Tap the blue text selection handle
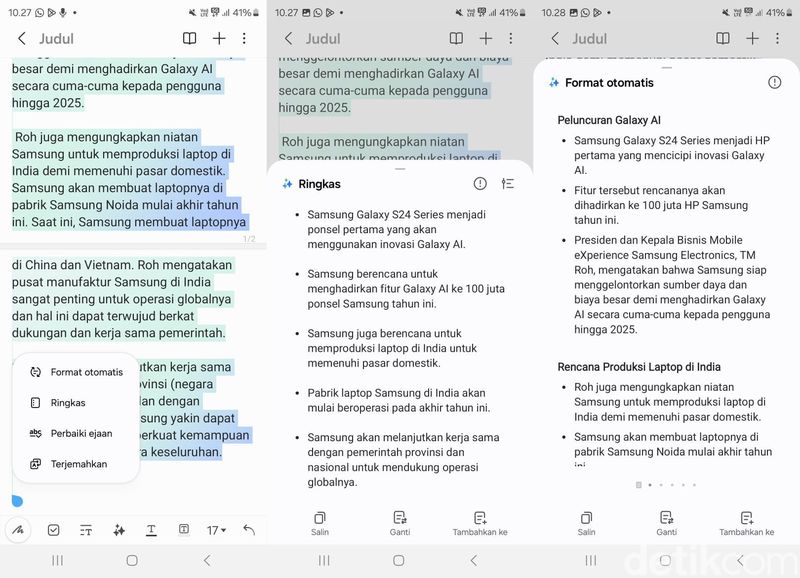The image size is (800, 578). 17,500
